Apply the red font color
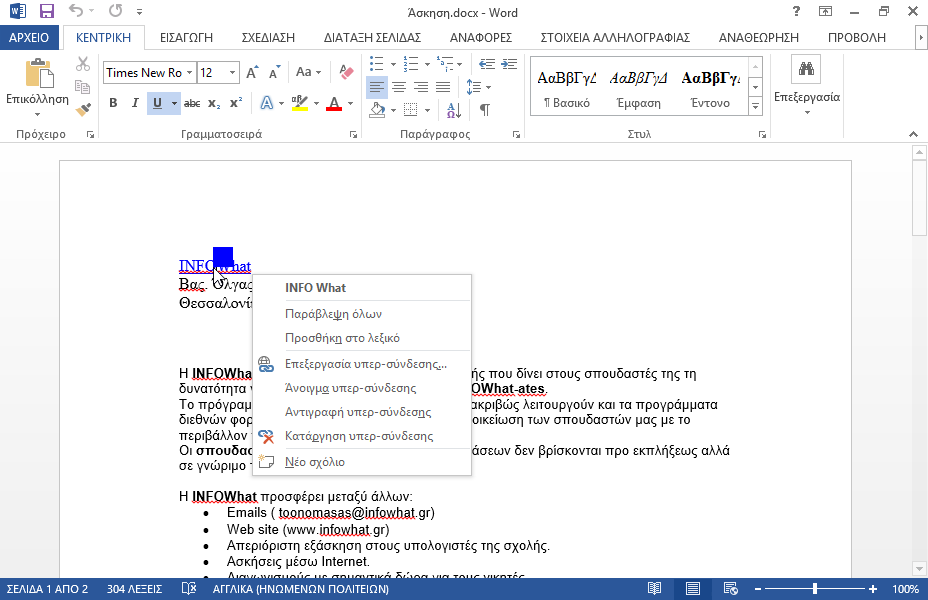The width and height of the screenshot is (928, 600). (334, 104)
